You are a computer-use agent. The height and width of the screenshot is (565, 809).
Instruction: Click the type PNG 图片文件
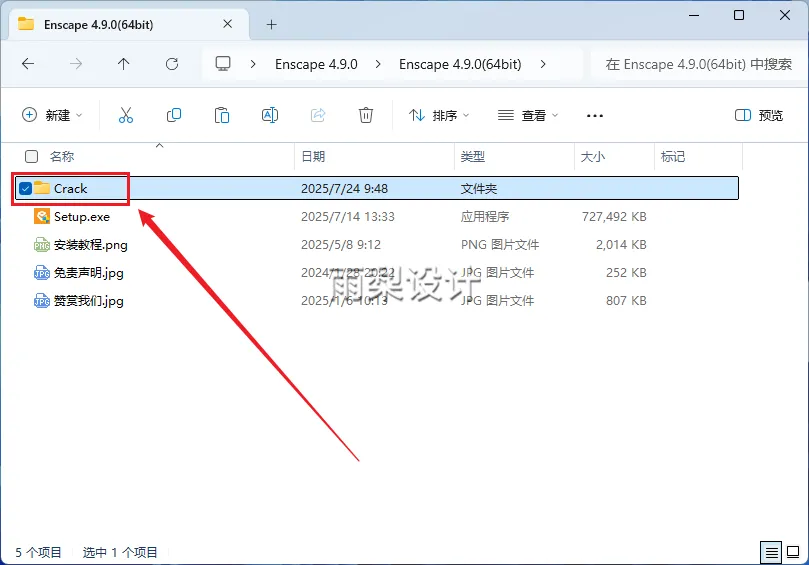500,245
